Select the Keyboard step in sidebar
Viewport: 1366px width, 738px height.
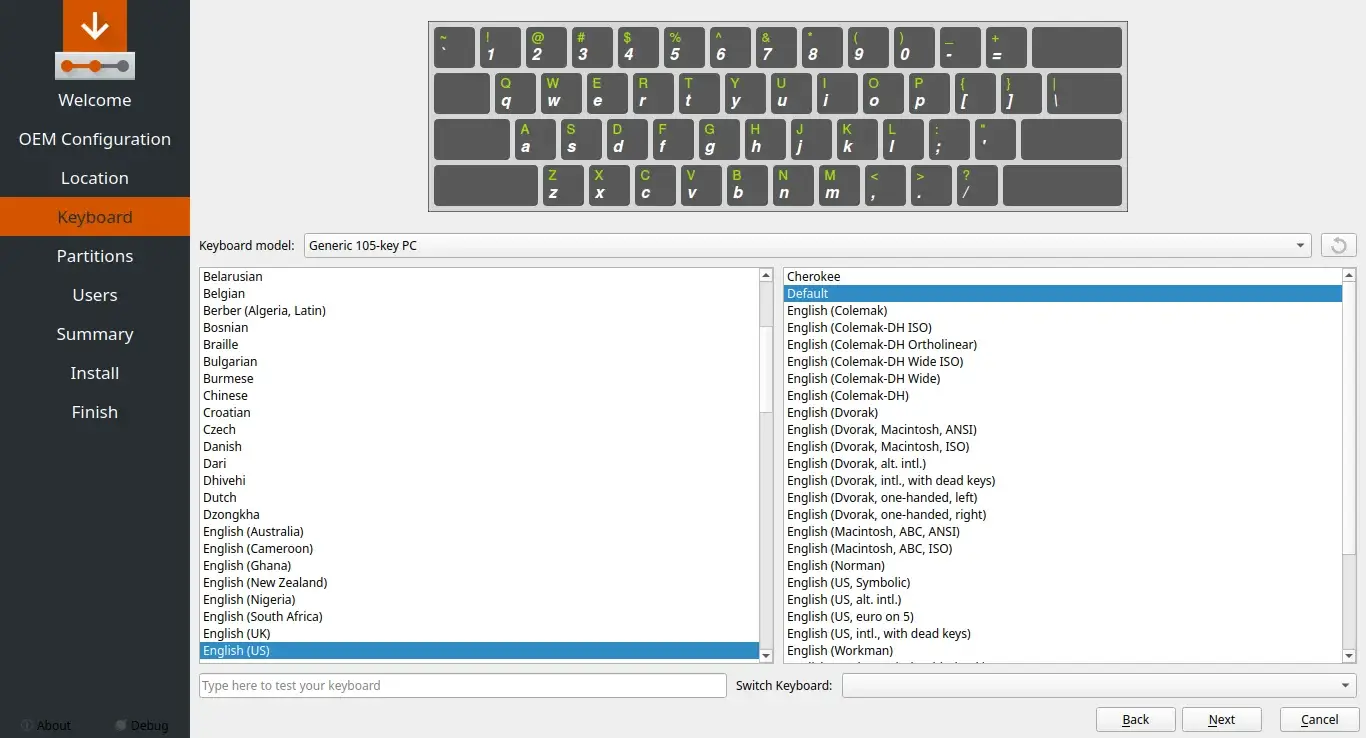point(95,217)
